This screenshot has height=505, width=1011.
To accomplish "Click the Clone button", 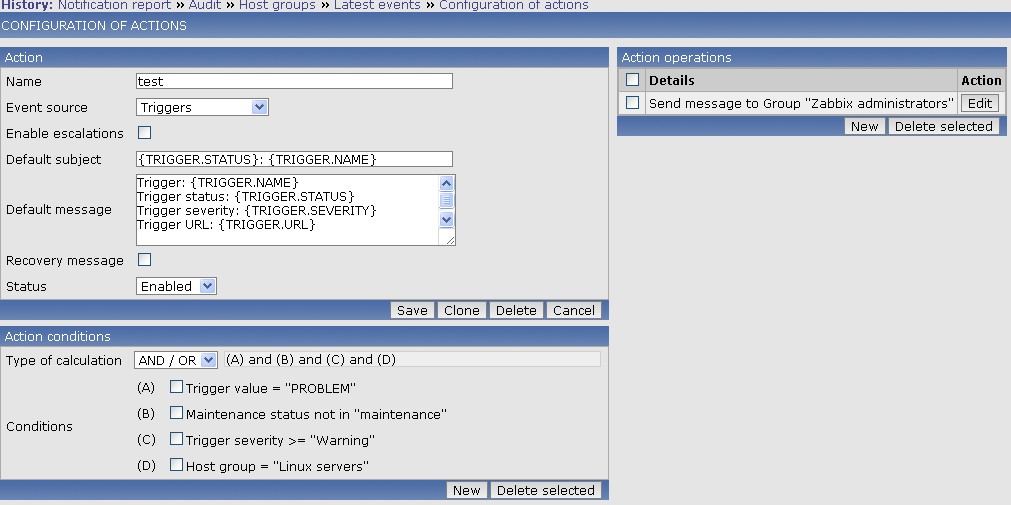I will (462, 310).
